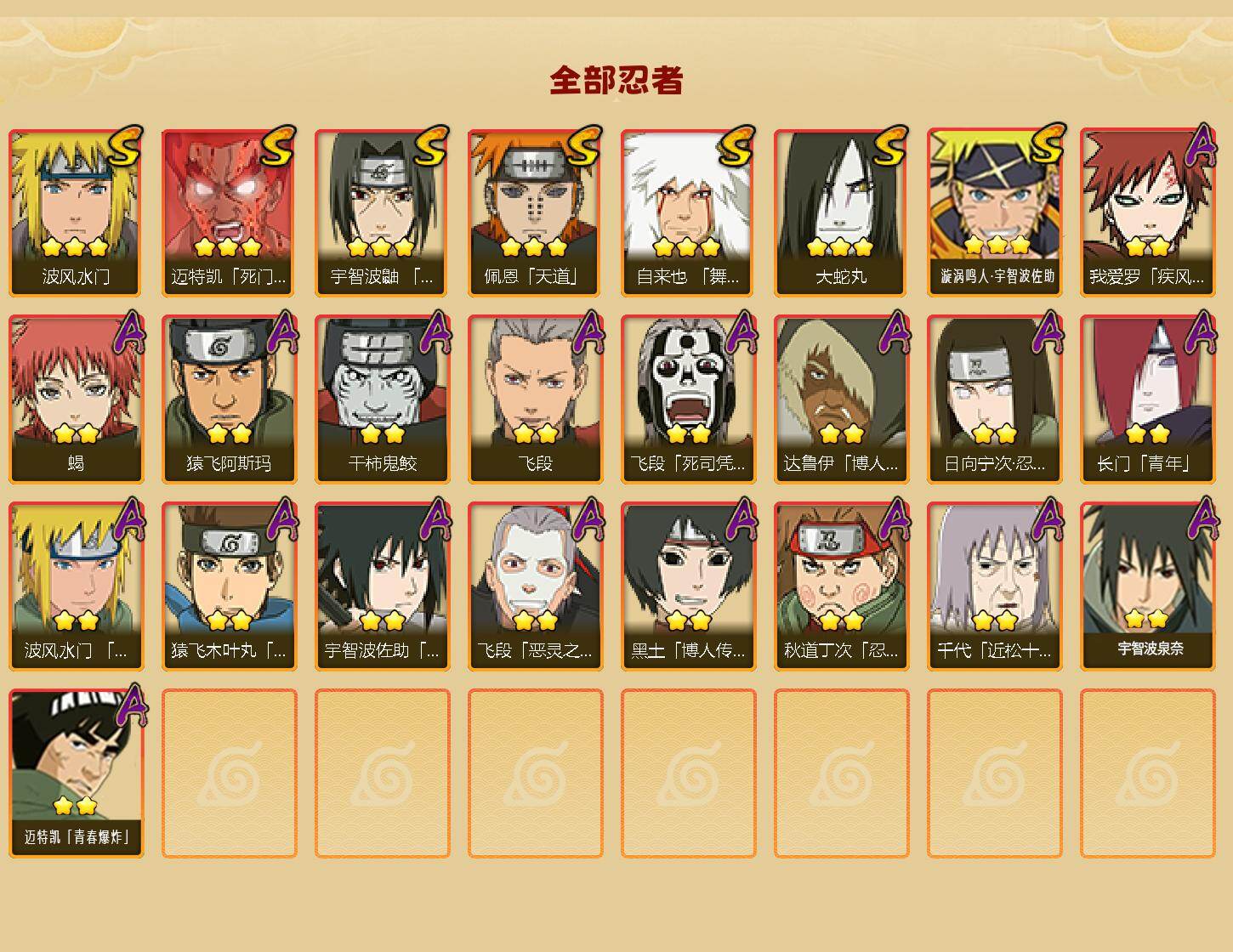Image resolution: width=1233 pixels, height=952 pixels.
Task: Select the 蝎 ninja card
Action: (76, 399)
